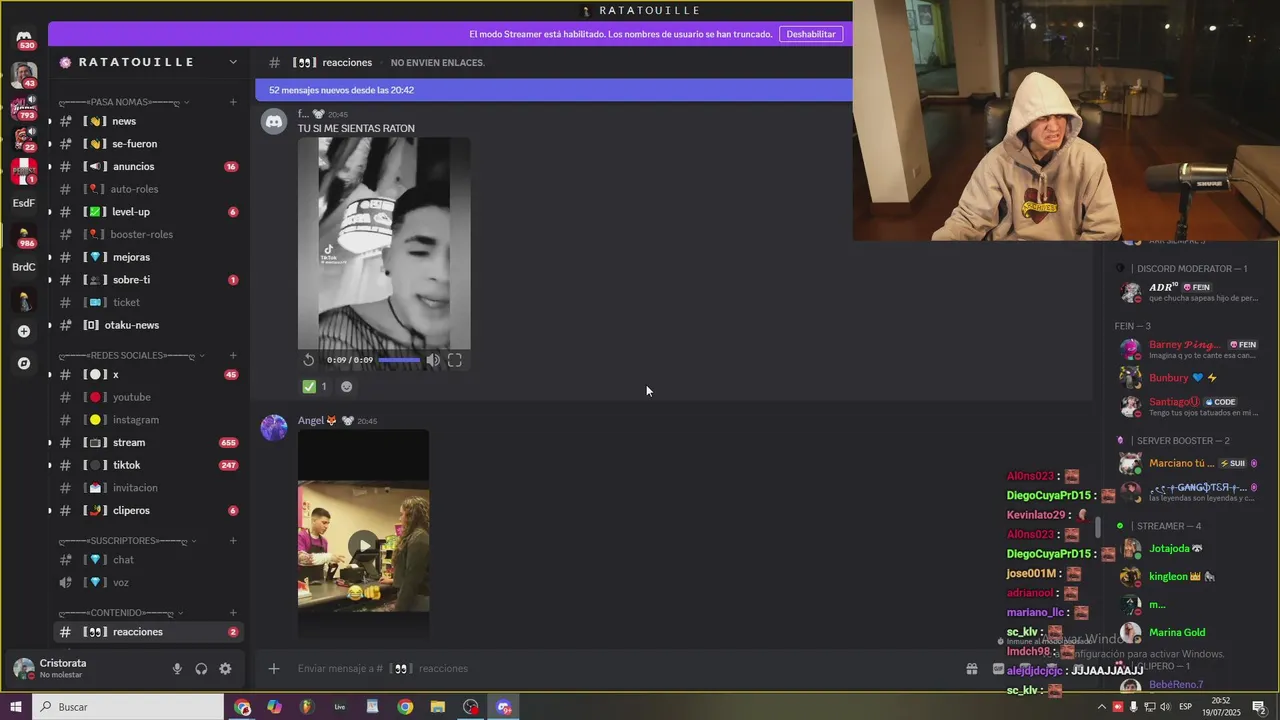This screenshot has width=1280, height=720.
Task: Select the auto-roles channel
Action: pos(148,189)
